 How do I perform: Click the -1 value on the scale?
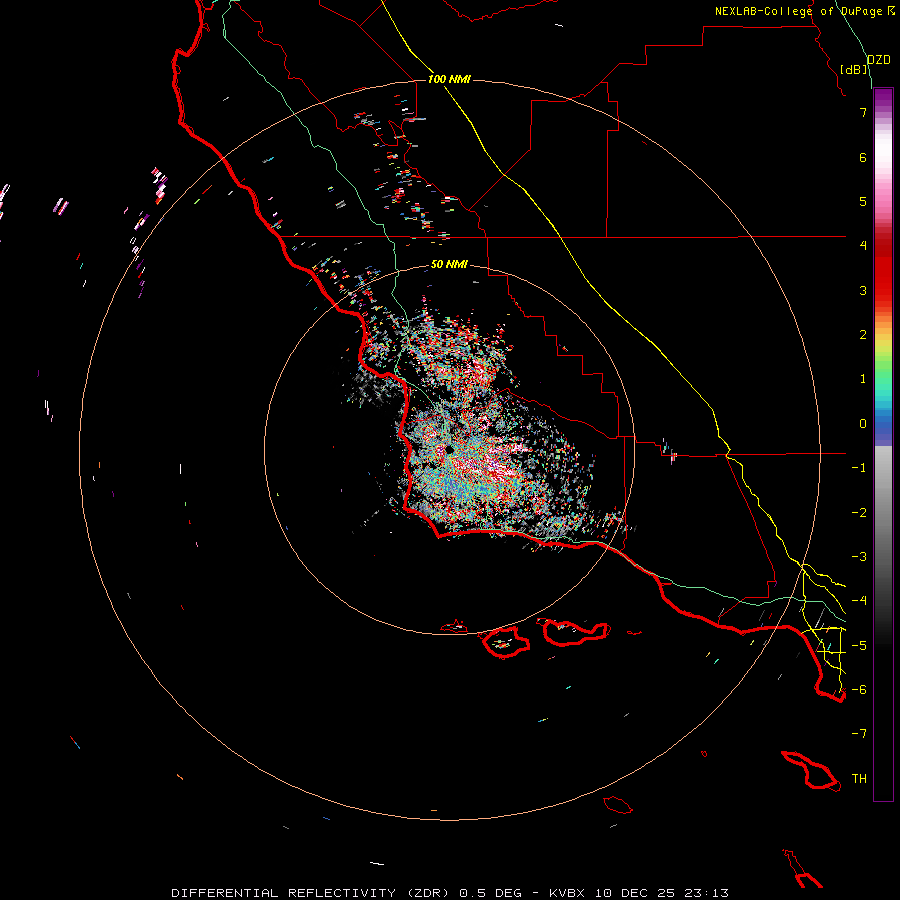[859, 468]
